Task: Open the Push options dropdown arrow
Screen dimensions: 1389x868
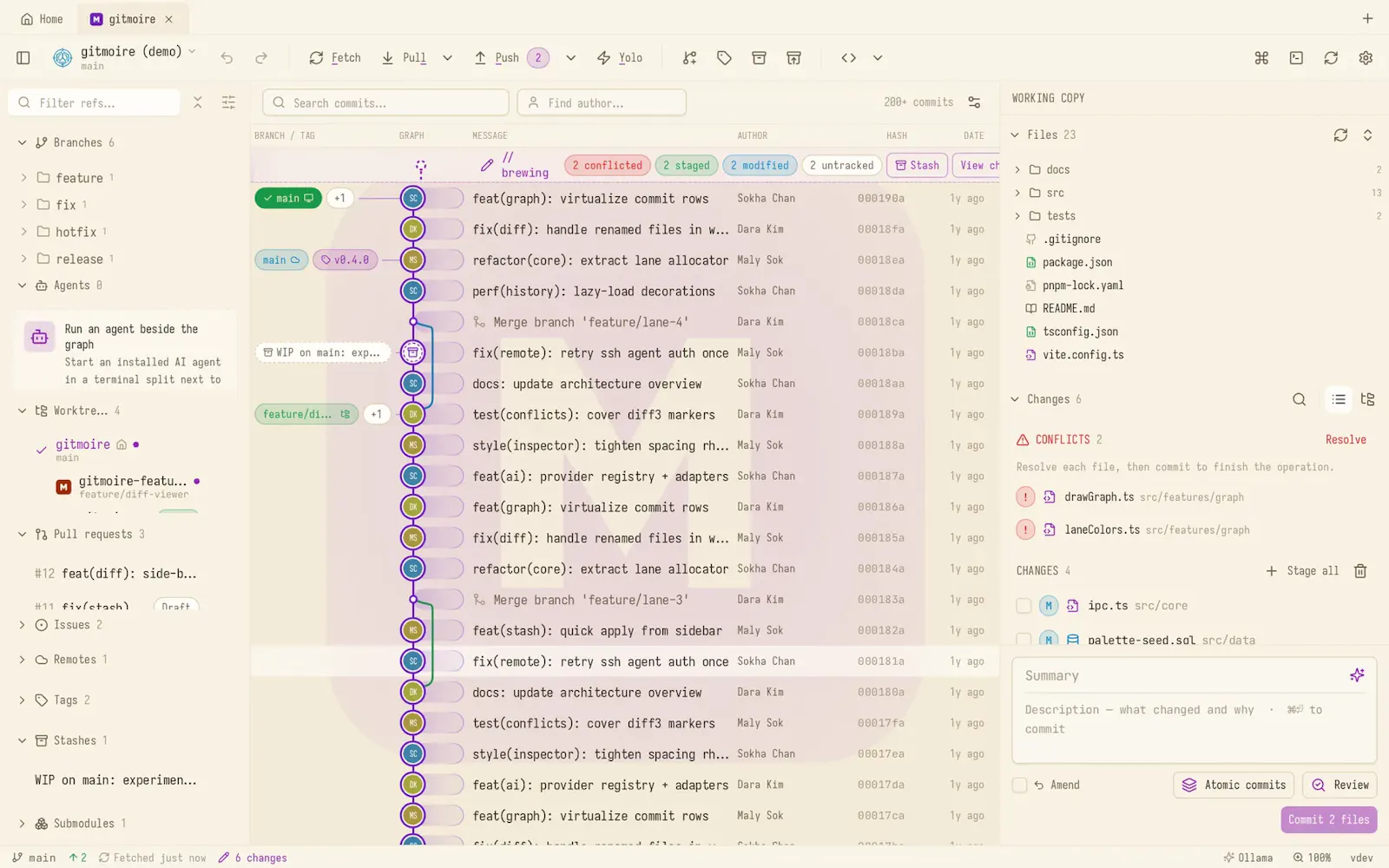Action: [570, 58]
